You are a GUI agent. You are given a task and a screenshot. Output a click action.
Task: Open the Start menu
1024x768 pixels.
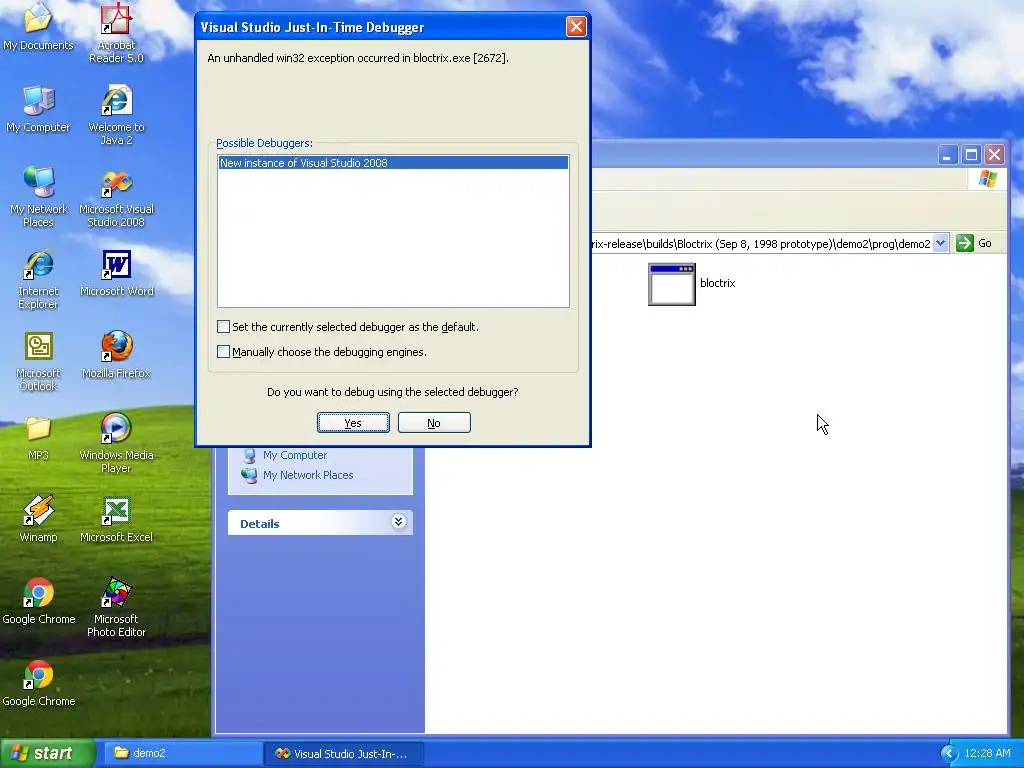coord(48,753)
